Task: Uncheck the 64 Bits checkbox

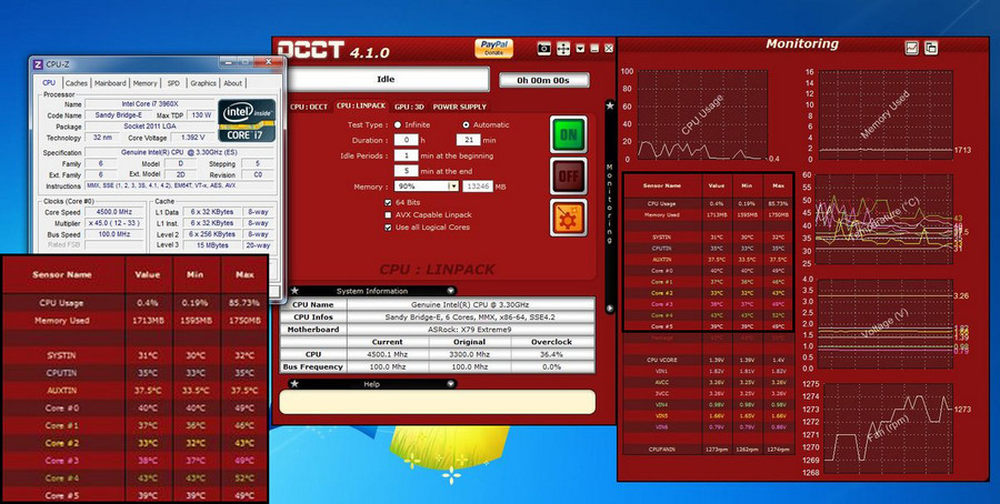Action: click(x=388, y=202)
